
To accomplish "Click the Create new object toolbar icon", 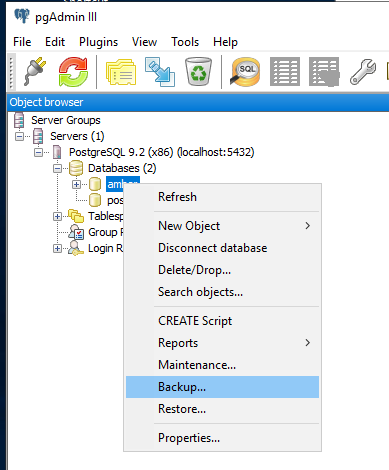I will 160,72.
